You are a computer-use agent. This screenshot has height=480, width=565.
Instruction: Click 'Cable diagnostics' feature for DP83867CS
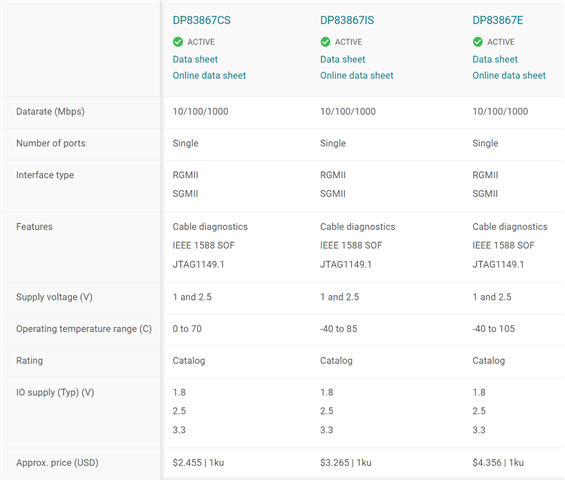click(x=210, y=227)
